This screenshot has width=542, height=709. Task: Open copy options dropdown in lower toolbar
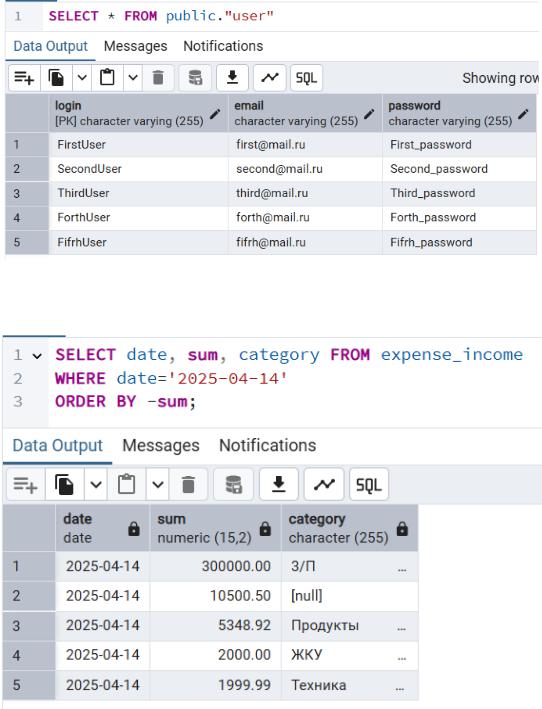tap(96, 485)
